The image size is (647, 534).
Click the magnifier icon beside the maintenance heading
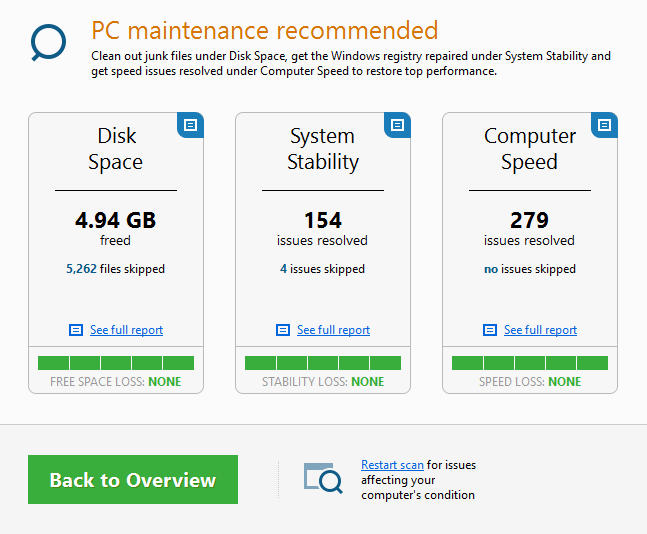[x=48, y=43]
